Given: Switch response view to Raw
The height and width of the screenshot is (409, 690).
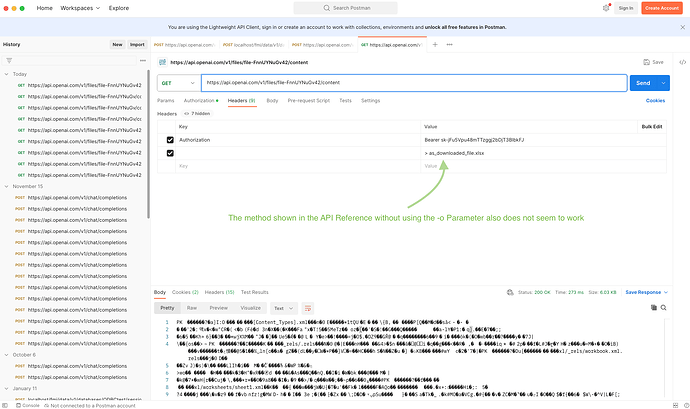Looking at the screenshot, I should [192, 308].
